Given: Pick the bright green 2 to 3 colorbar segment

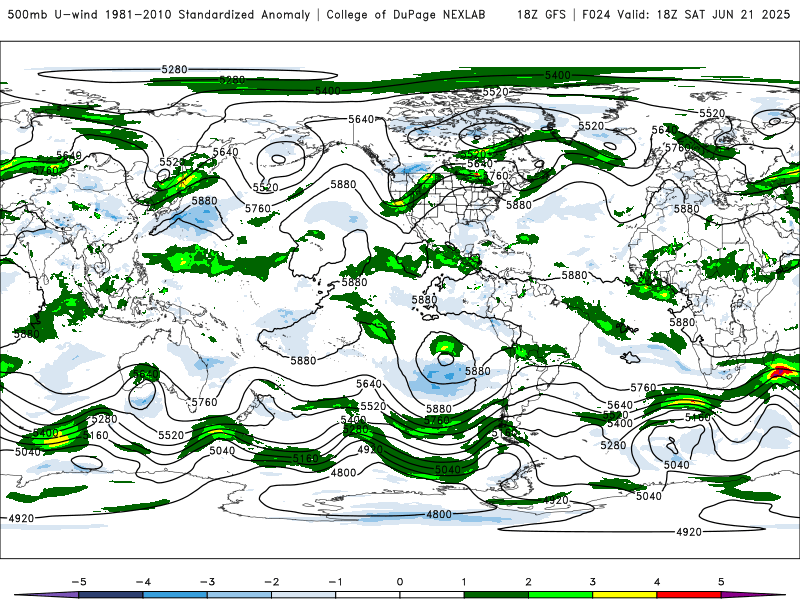Looking at the screenshot, I should pos(560,595).
